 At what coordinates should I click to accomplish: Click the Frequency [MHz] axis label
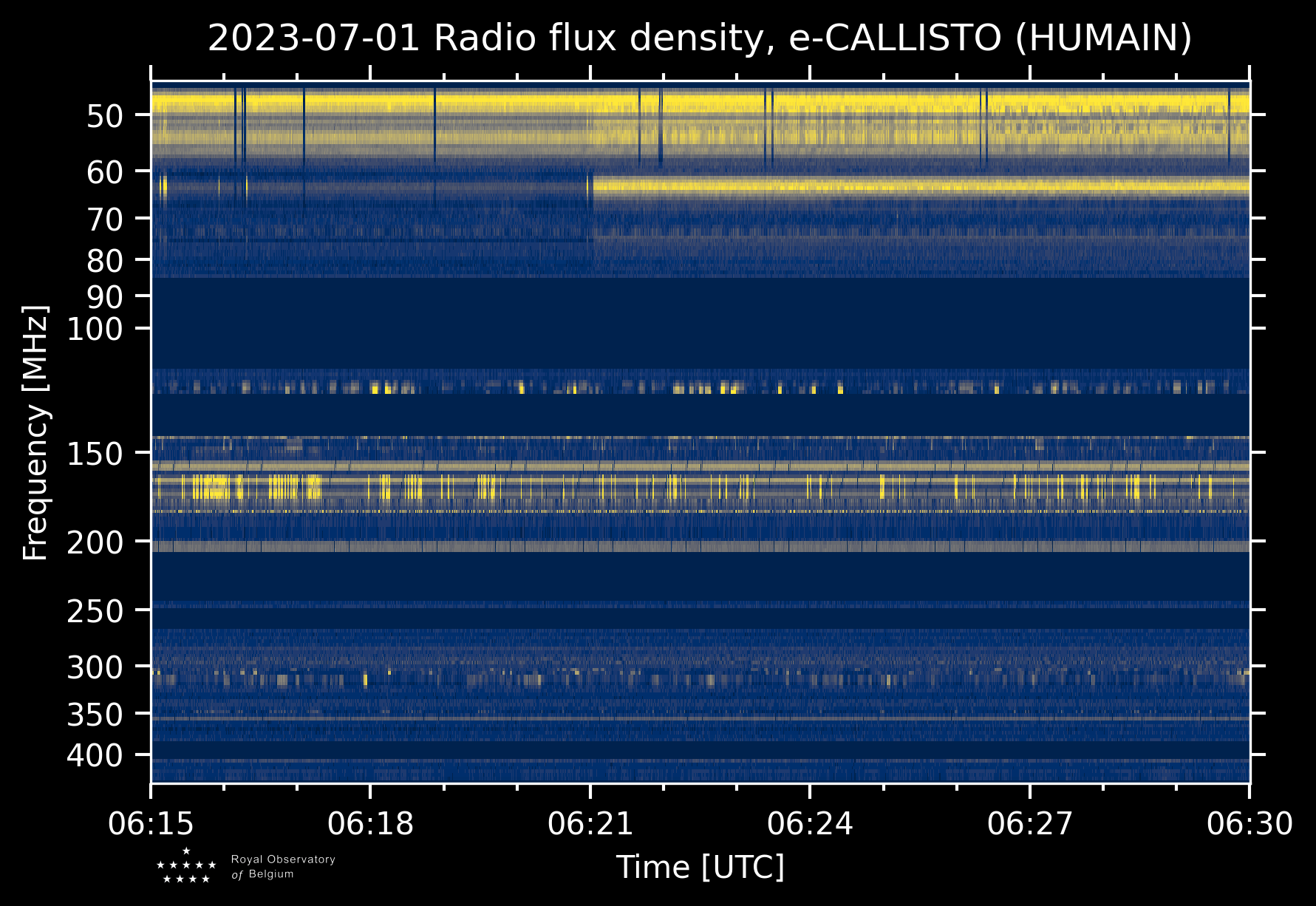point(35,433)
